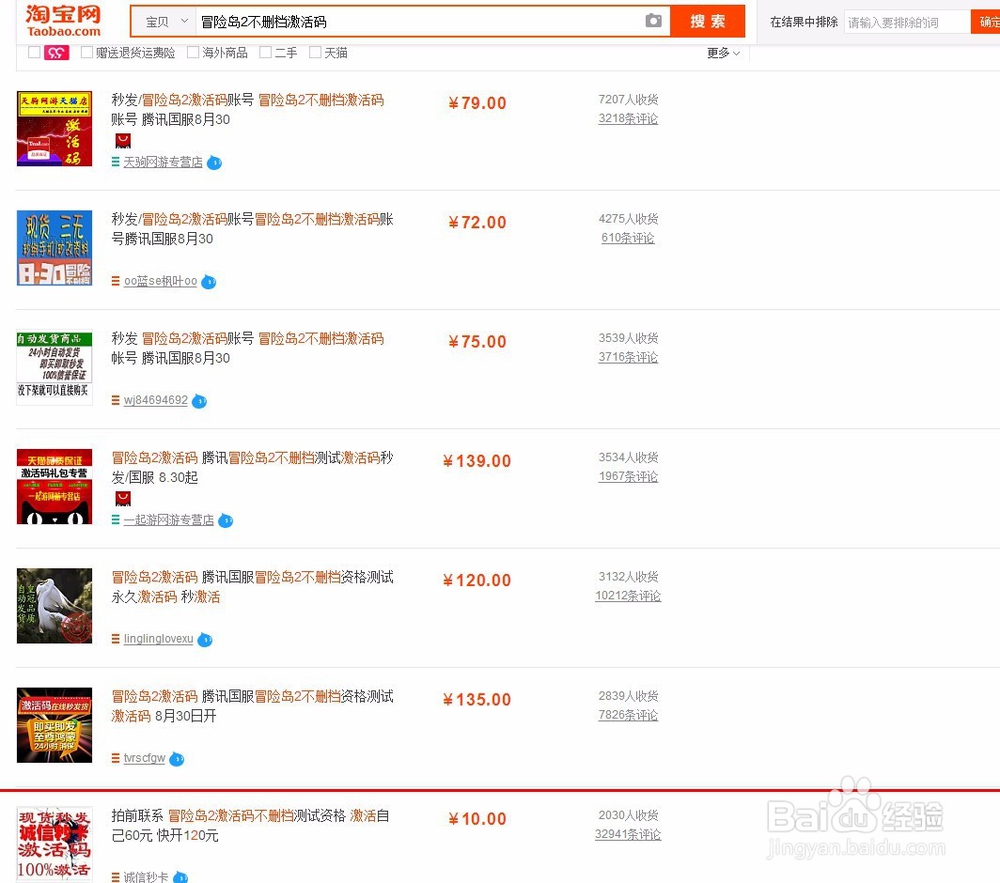Open the Taobao.com logo homepage

tap(63, 21)
